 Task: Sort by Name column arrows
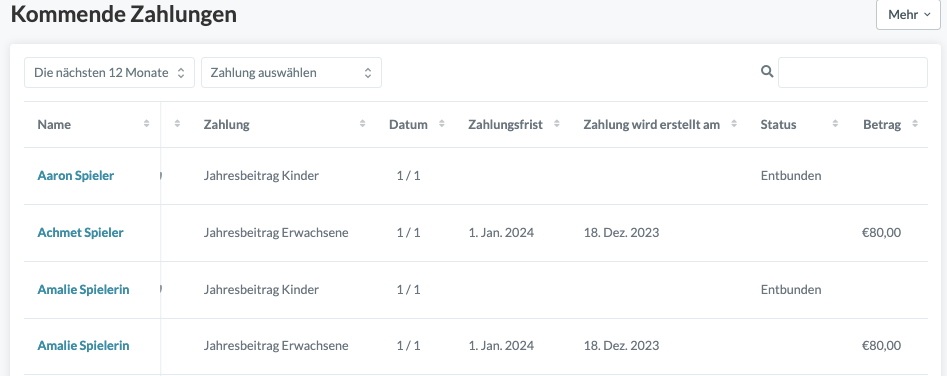tap(146, 124)
